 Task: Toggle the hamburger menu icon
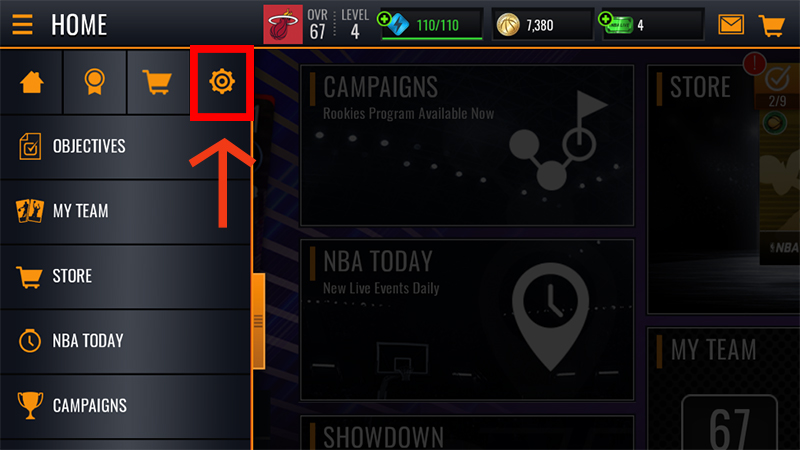tap(22, 24)
